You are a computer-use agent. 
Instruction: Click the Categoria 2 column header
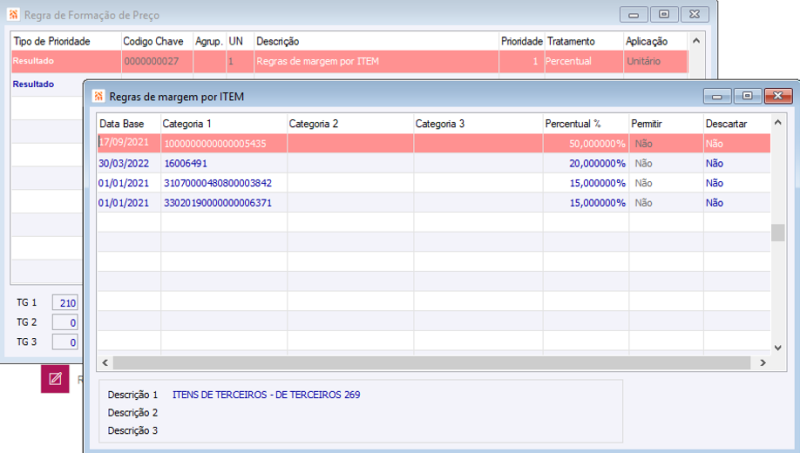(x=313, y=123)
